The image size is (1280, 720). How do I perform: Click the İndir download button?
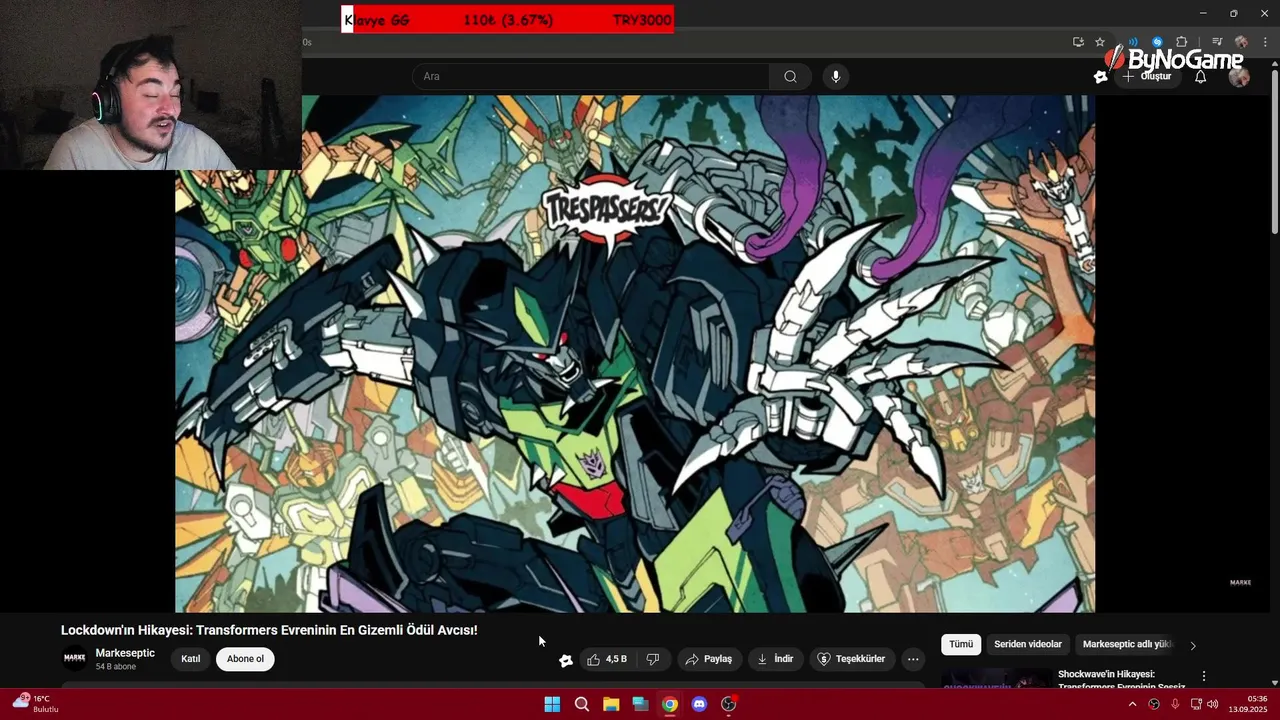coord(775,659)
